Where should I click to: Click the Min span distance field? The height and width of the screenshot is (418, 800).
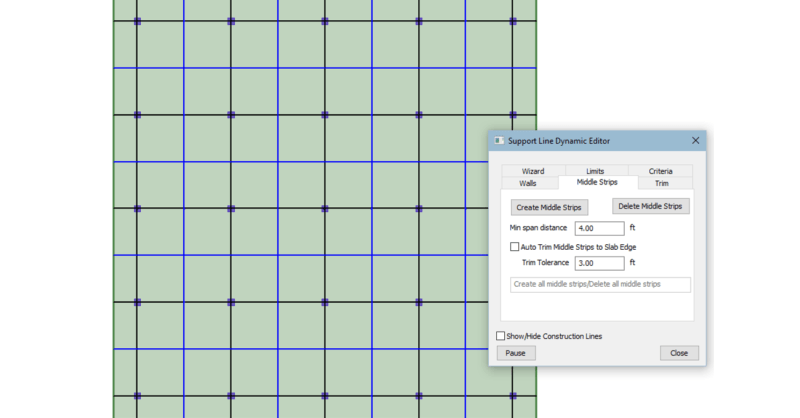pyautogui.click(x=600, y=229)
